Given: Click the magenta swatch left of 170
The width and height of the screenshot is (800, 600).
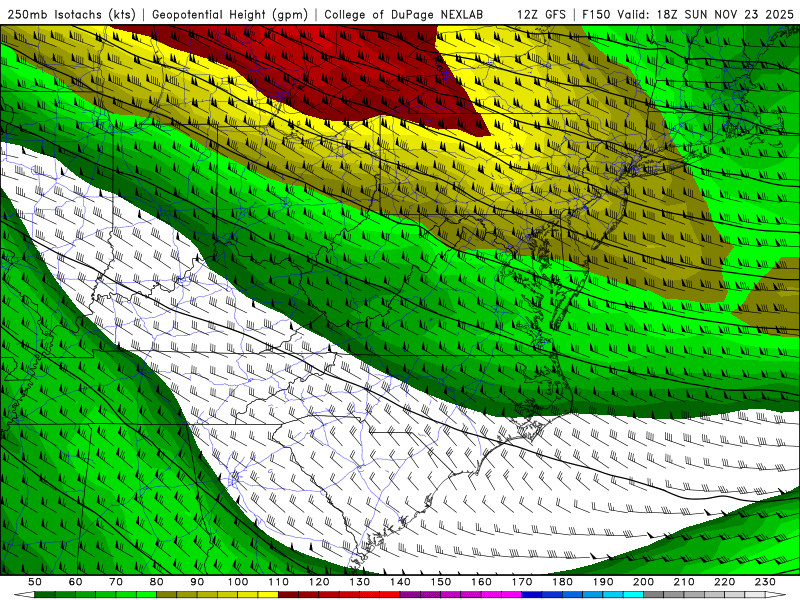Looking at the screenshot, I should click(x=511, y=595).
